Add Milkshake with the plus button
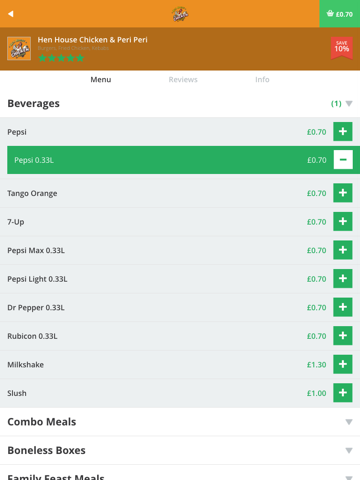This screenshot has height=480, width=360. [x=343, y=364]
